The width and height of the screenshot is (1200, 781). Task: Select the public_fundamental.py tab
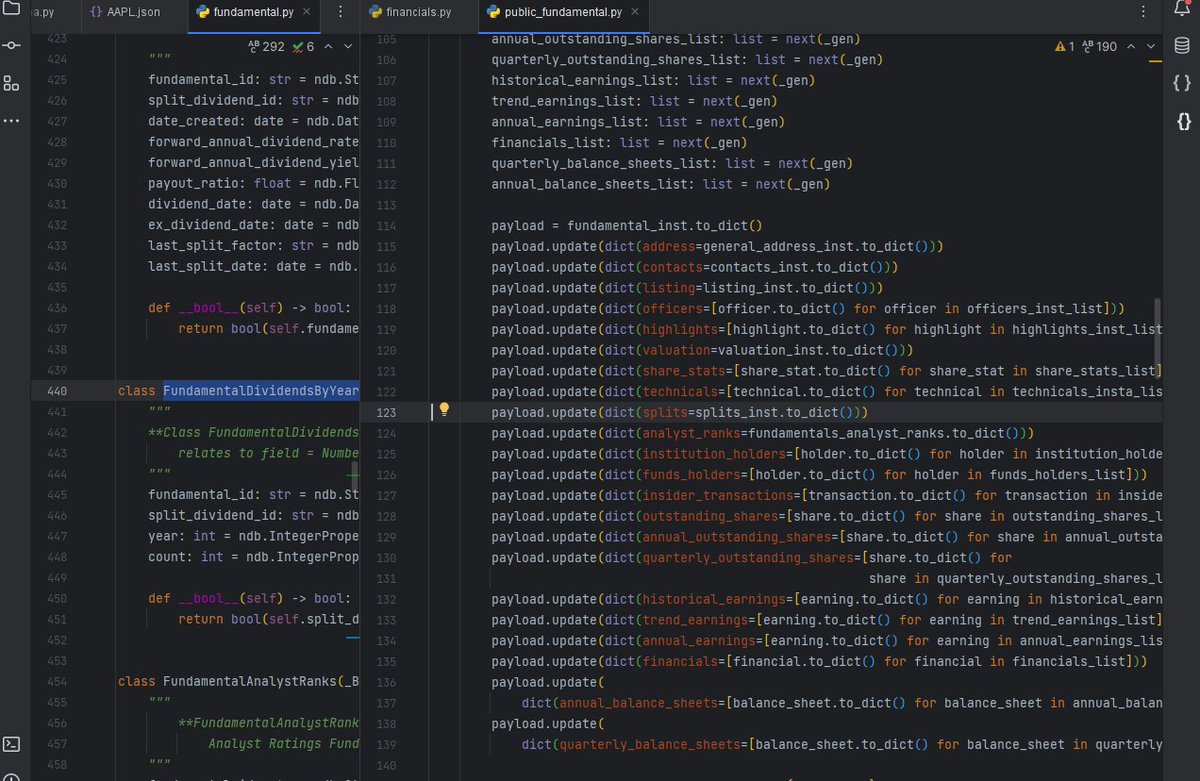tap(565, 12)
